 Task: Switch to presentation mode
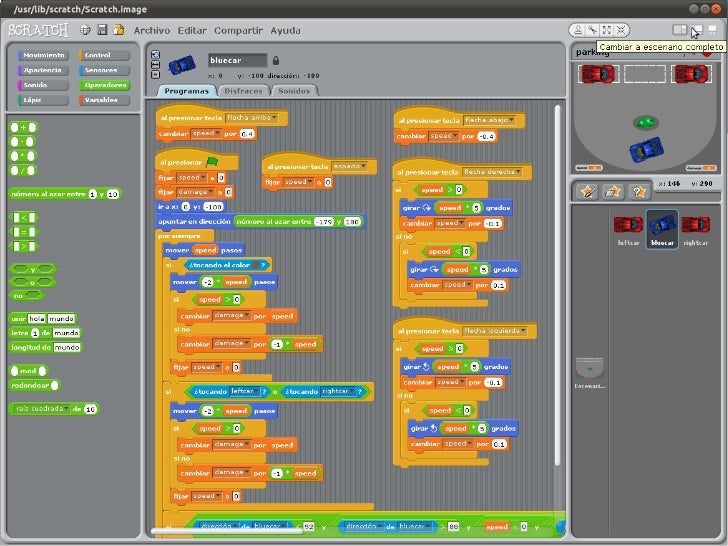[713, 30]
